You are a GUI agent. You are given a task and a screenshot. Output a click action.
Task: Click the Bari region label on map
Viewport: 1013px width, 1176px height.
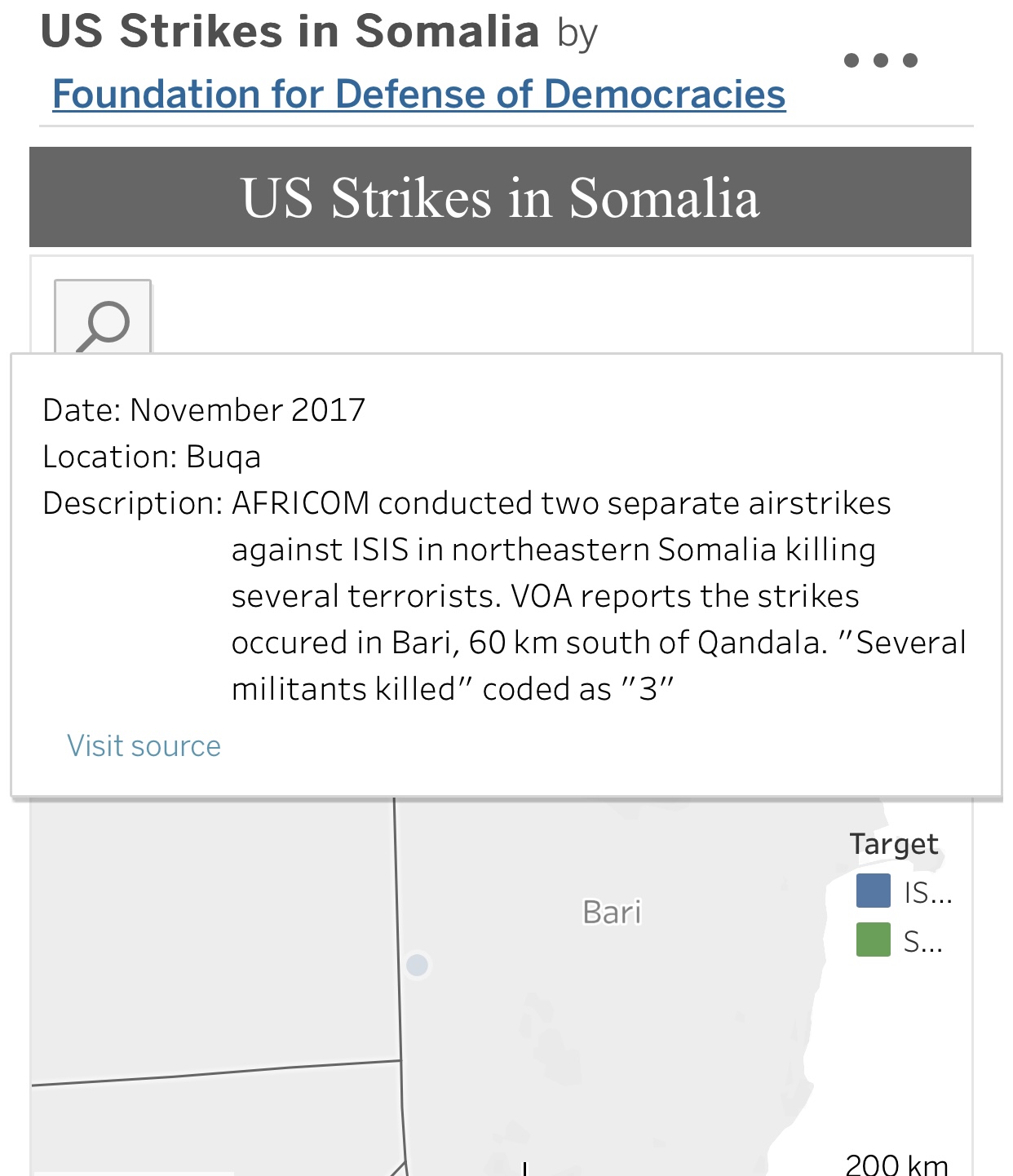coord(612,912)
